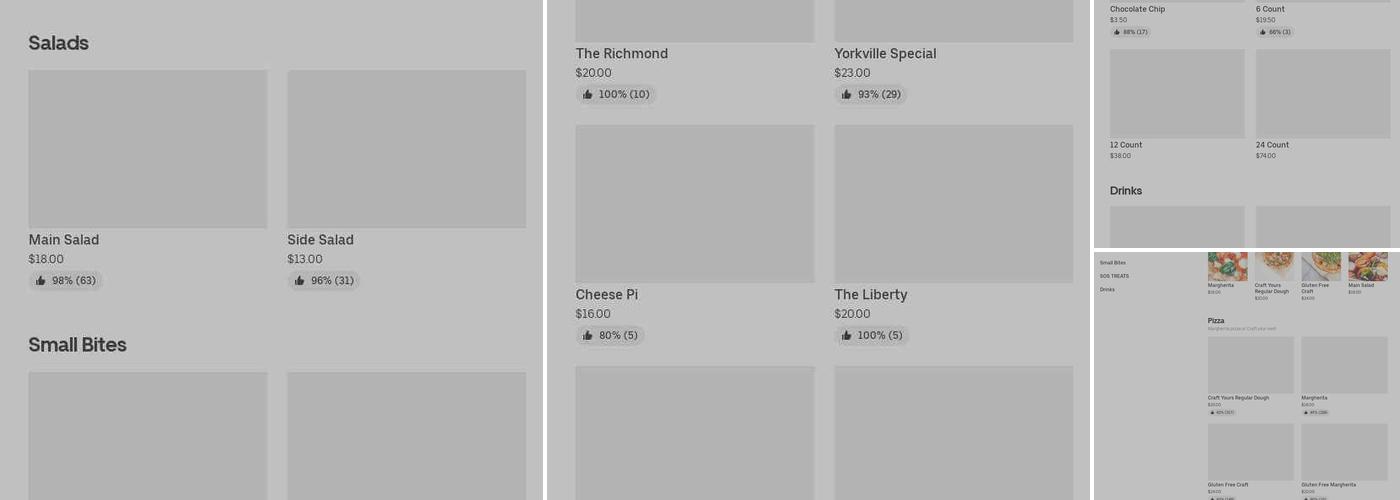Click the featured Margherita pizza photo

coord(1227,266)
